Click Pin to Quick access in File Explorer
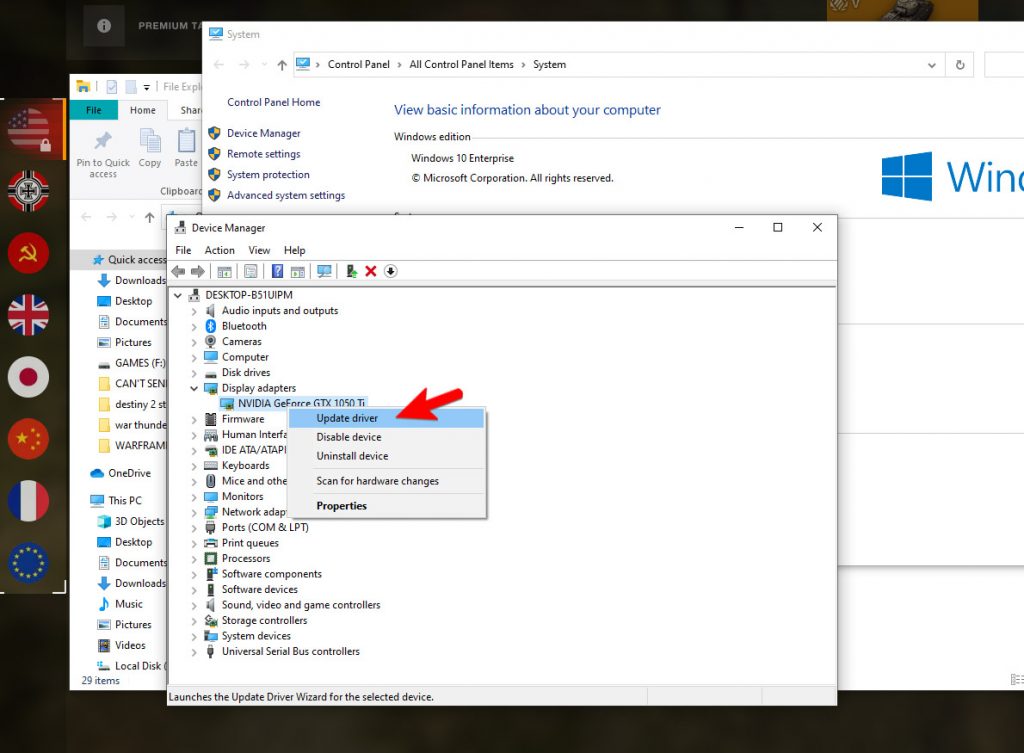Screen dimensions: 1024x753 103,155
